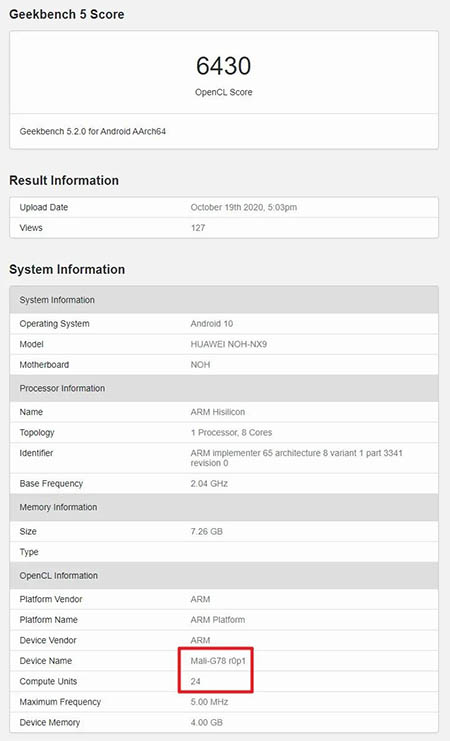This screenshot has width=450, height=741.
Task: Click the Upload Date value October 19th 2020
Action: pos(243,207)
